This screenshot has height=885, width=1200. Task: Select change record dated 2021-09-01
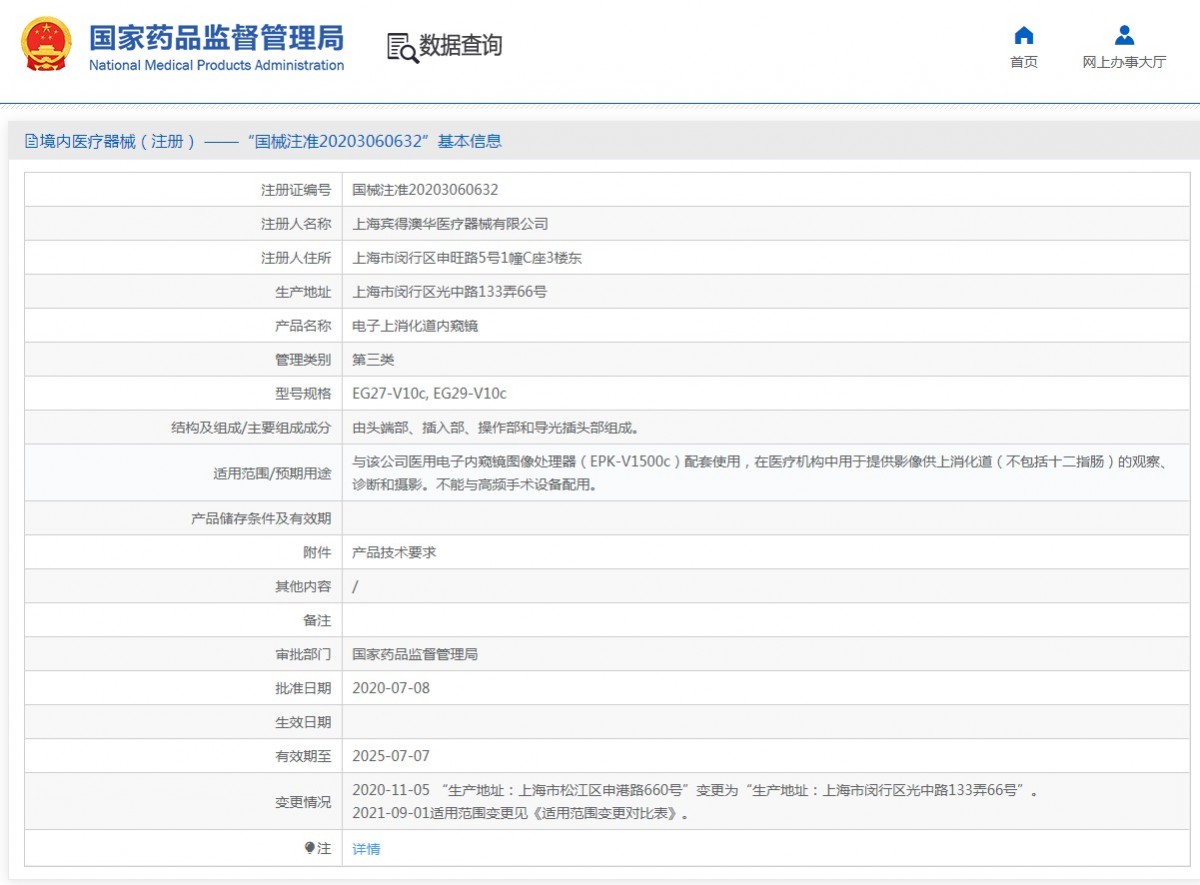(521, 813)
